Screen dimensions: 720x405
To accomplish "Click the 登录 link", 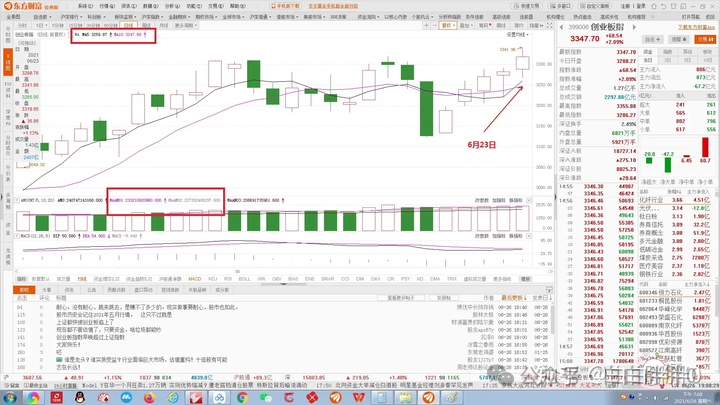I will point(641,6).
